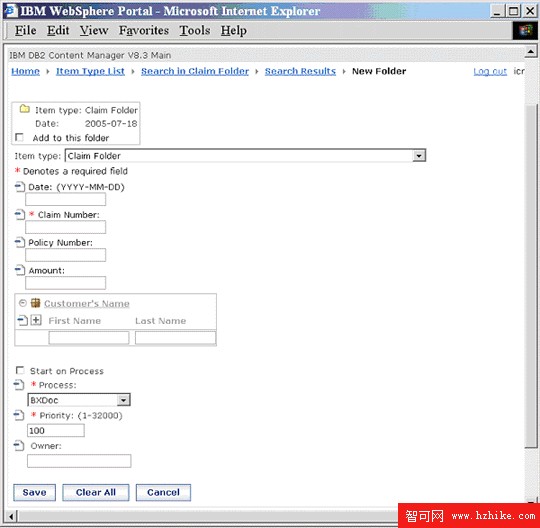
Task: Minimize the Internet Explorer window
Action: 496,11
